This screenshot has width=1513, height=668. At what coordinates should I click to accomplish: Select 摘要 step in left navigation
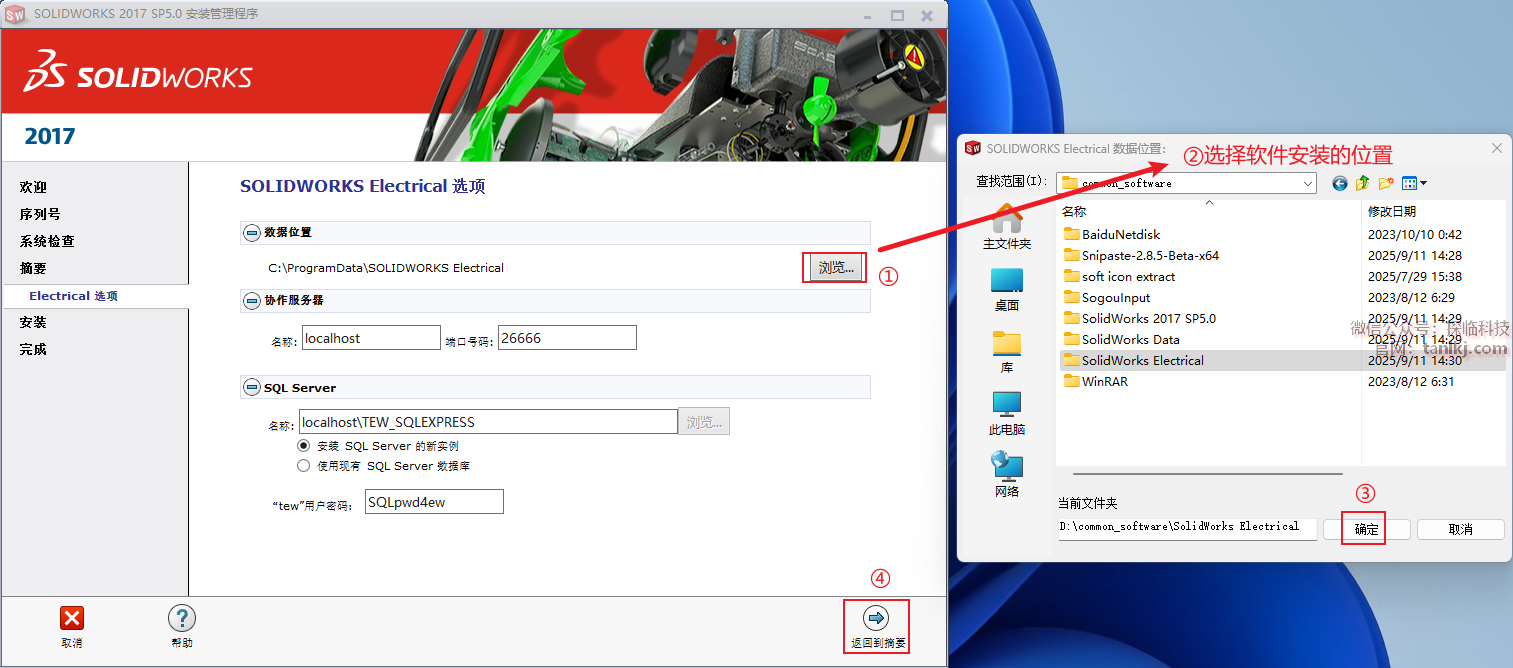click(33, 268)
